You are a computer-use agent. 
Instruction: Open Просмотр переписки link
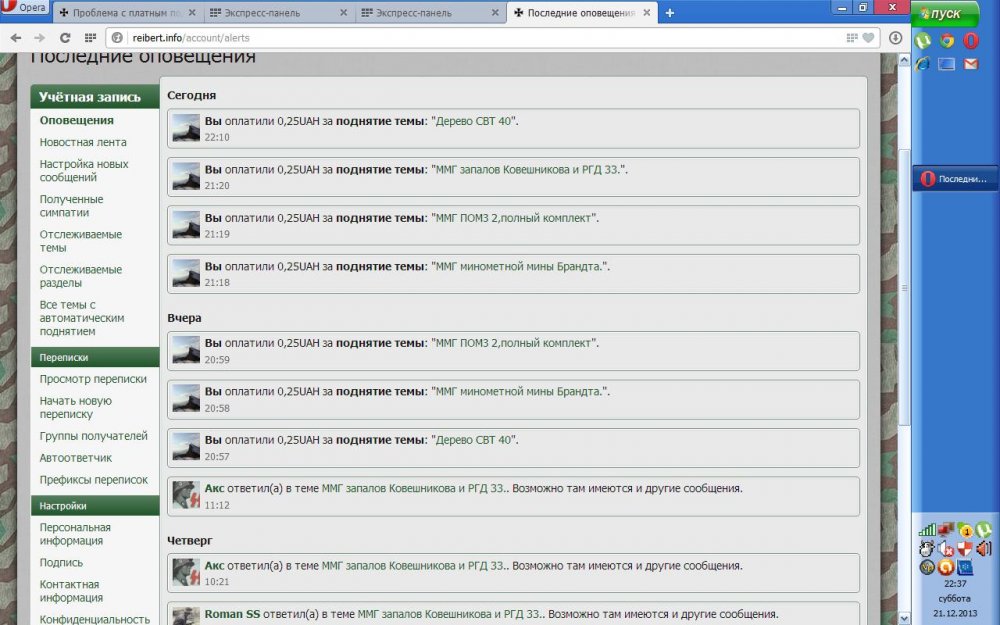[93, 379]
